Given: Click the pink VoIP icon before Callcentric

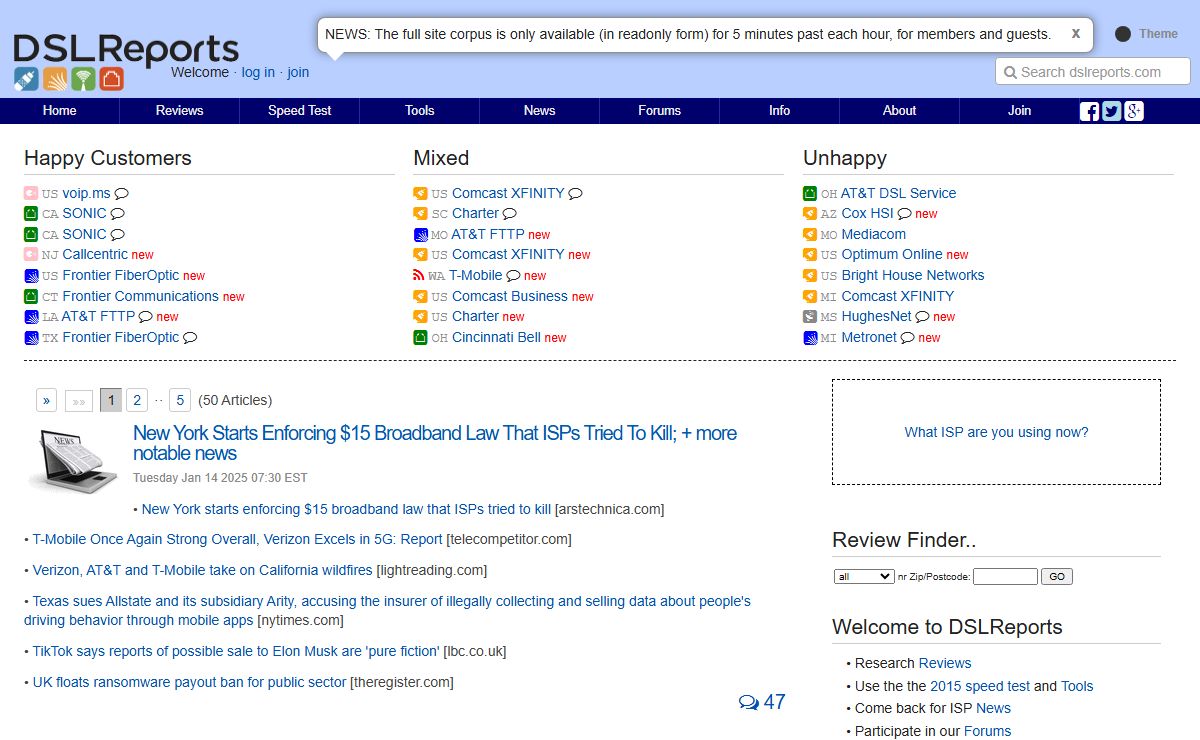Looking at the screenshot, I should pos(31,255).
